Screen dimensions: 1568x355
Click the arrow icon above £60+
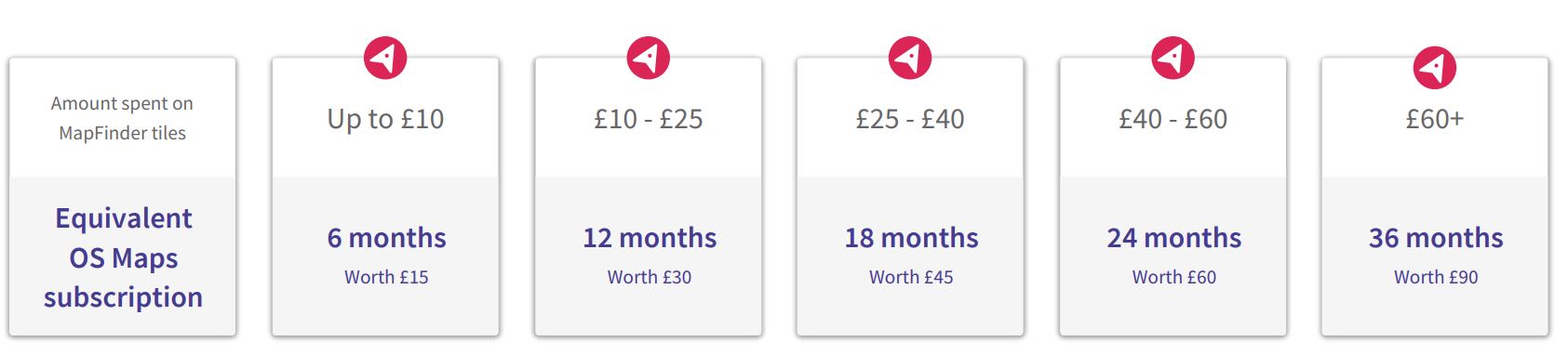pos(1435,67)
